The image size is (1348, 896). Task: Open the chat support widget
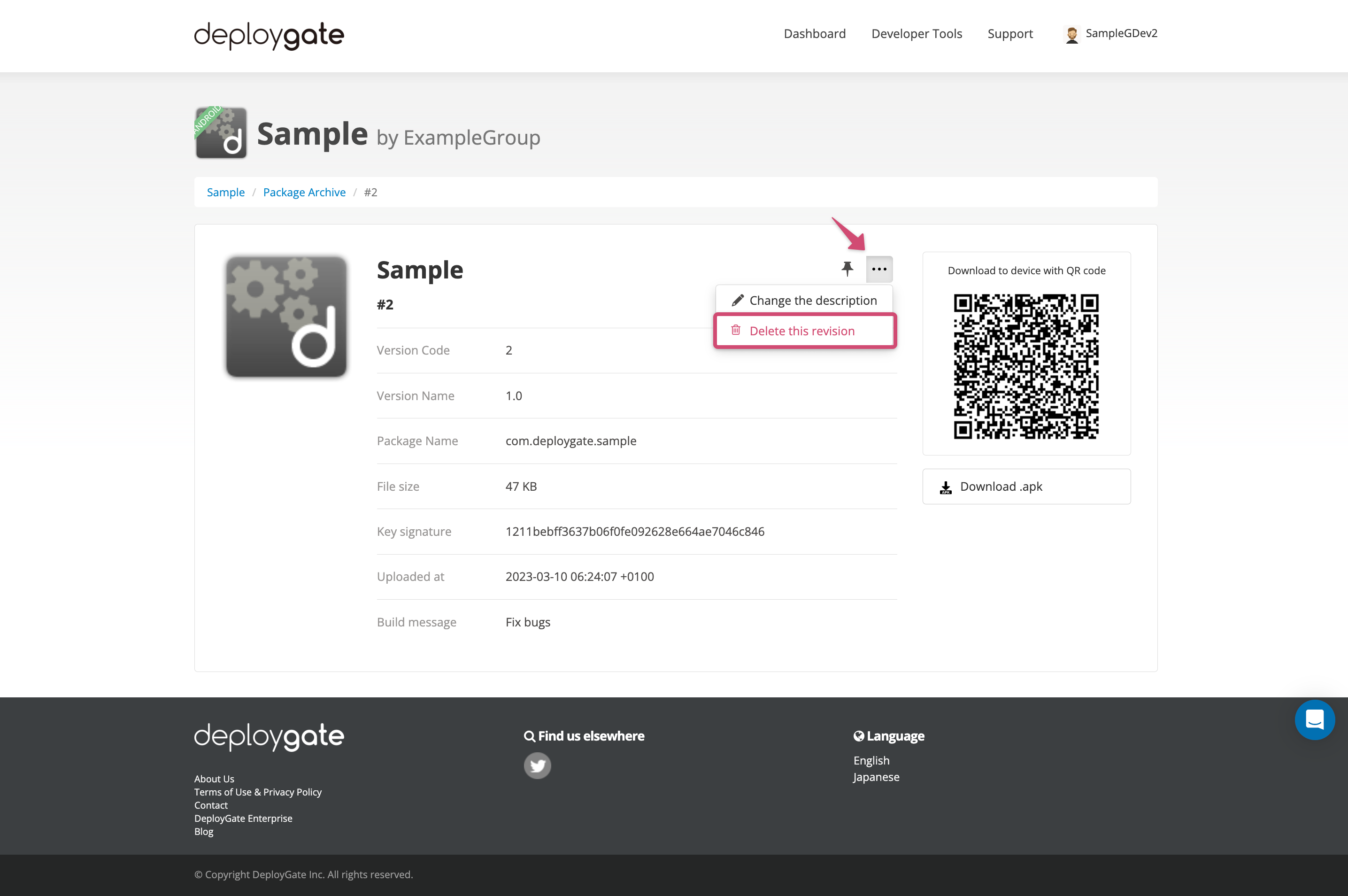[x=1315, y=719]
